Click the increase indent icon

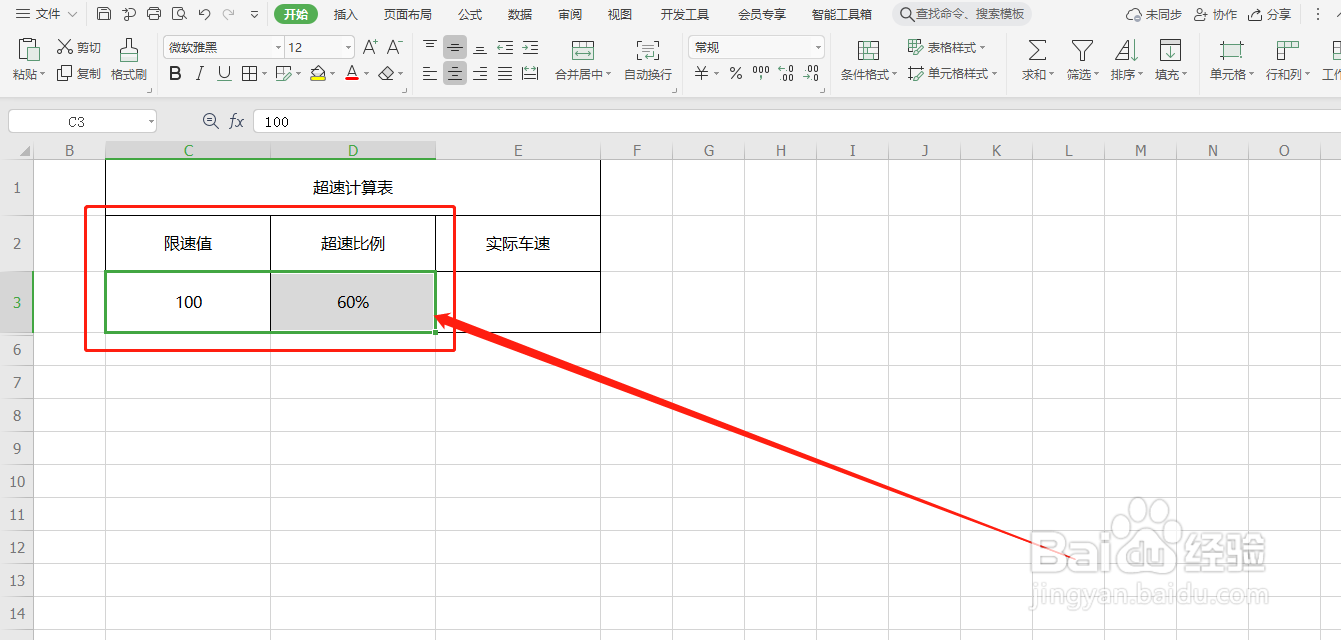tap(530, 47)
